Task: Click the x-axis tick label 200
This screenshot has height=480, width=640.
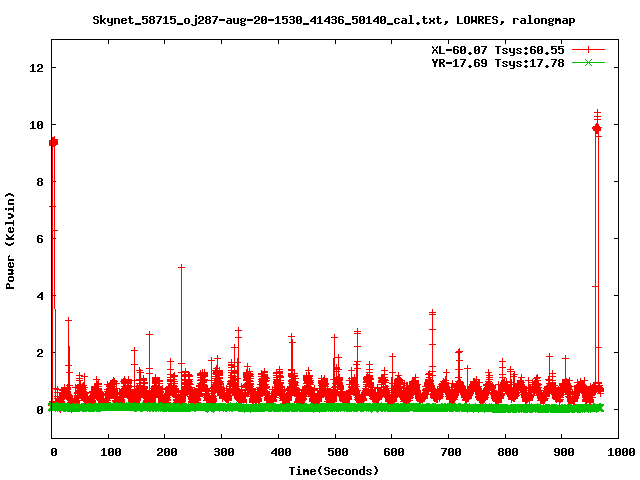Action: (x=167, y=452)
